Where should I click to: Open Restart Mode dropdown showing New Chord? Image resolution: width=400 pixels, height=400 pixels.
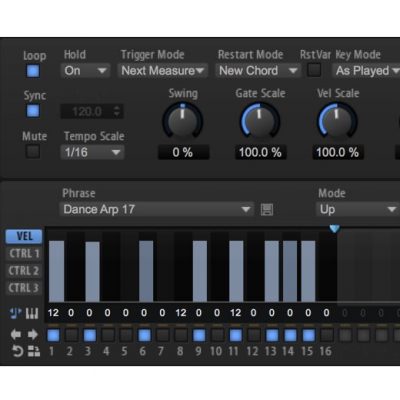pos(258,71)
